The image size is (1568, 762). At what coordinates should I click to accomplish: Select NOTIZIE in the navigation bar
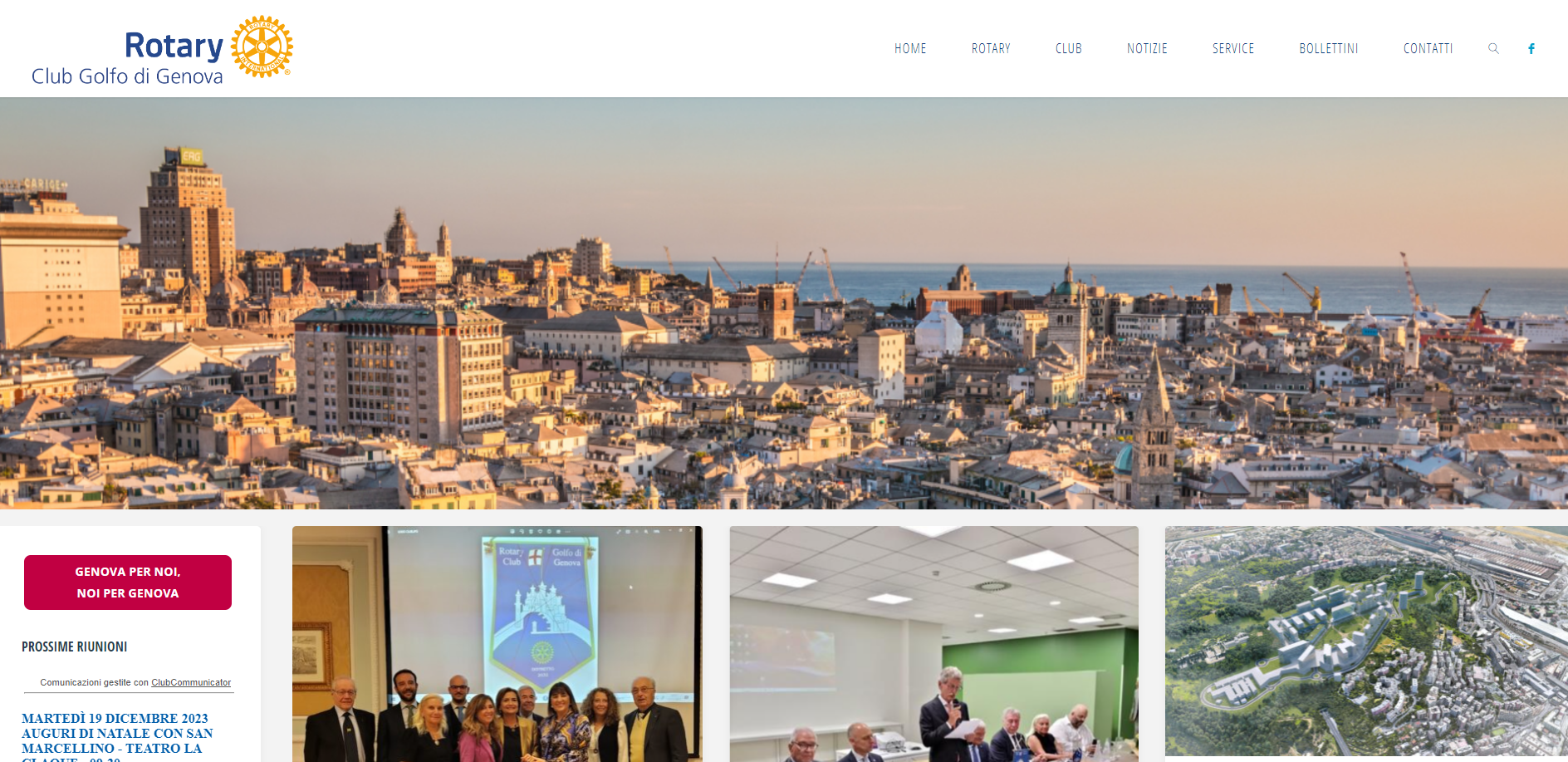click(x=1147, y=48)
